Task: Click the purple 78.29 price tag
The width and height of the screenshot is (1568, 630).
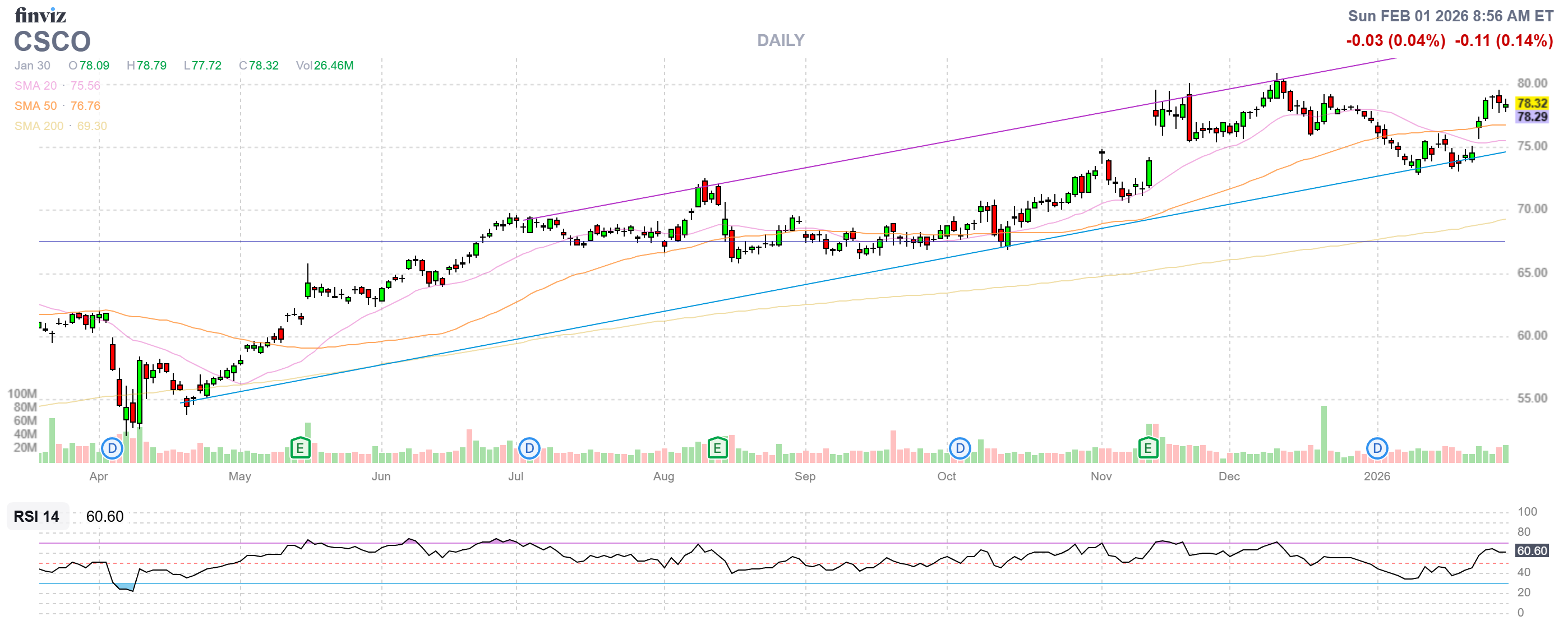Action: click(x=1532, y=117)
